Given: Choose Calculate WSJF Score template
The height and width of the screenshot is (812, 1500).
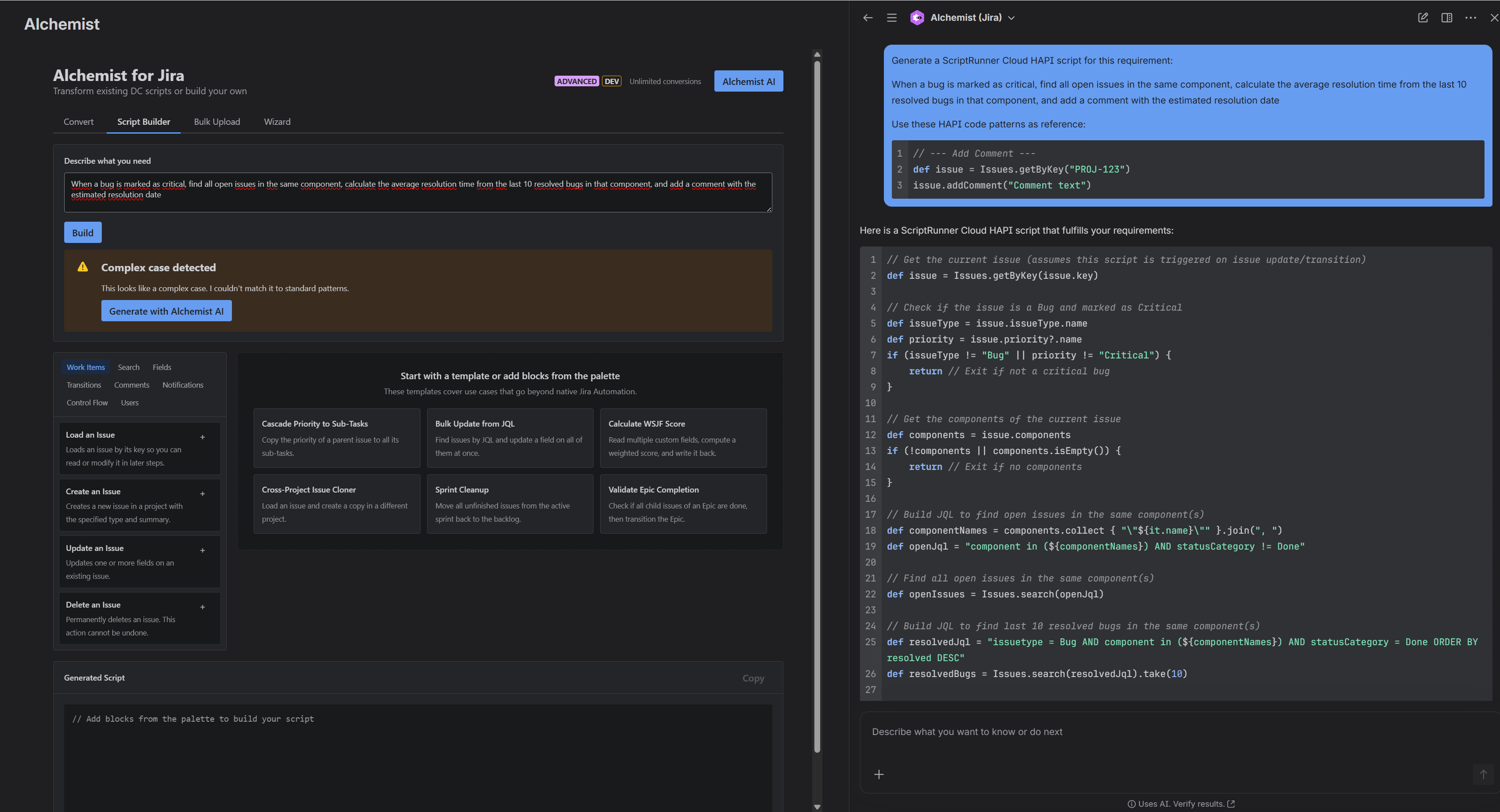Looking at the screenshot, I should [684, 438].
